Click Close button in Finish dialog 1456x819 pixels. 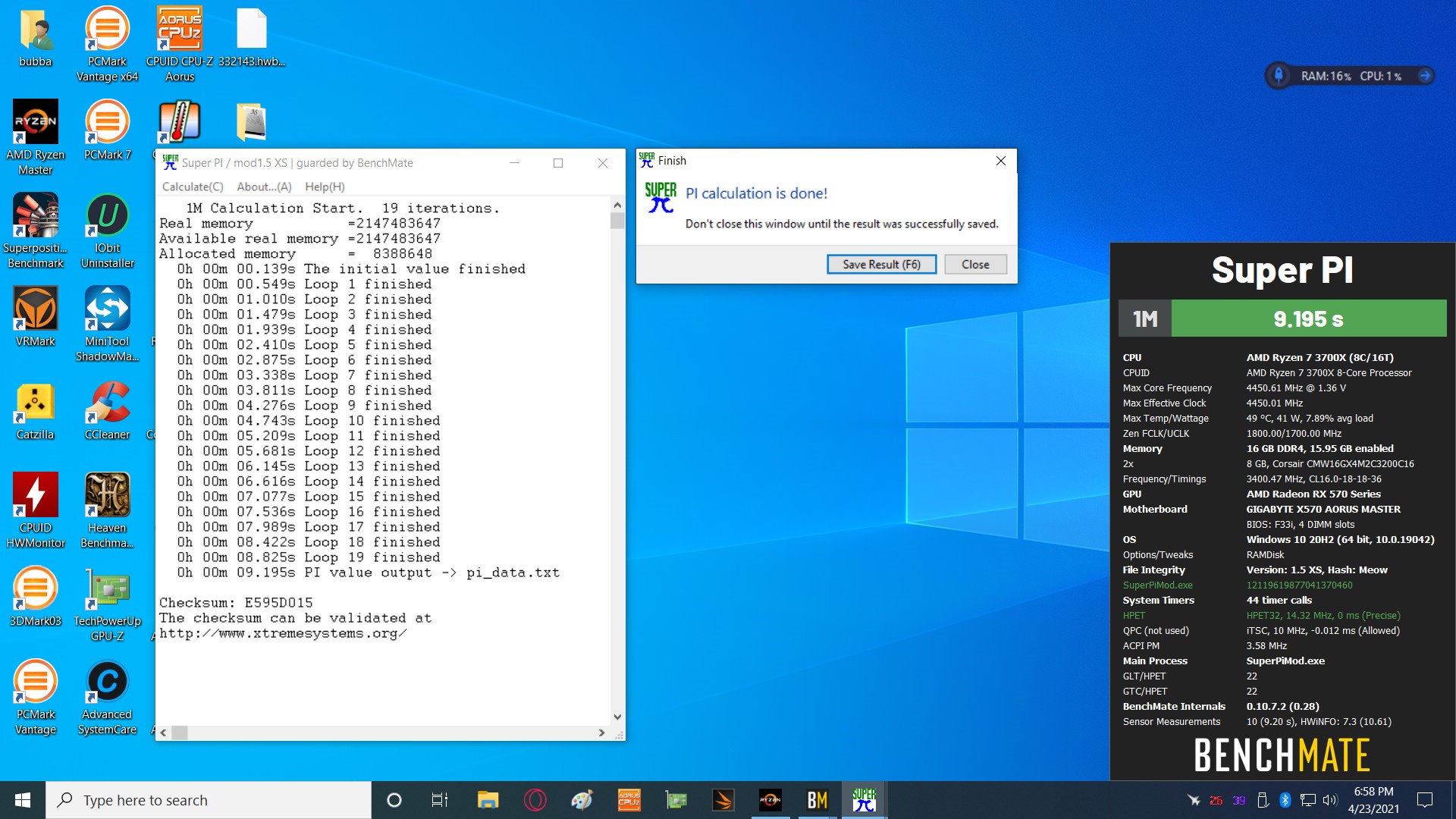click(975, 264)
